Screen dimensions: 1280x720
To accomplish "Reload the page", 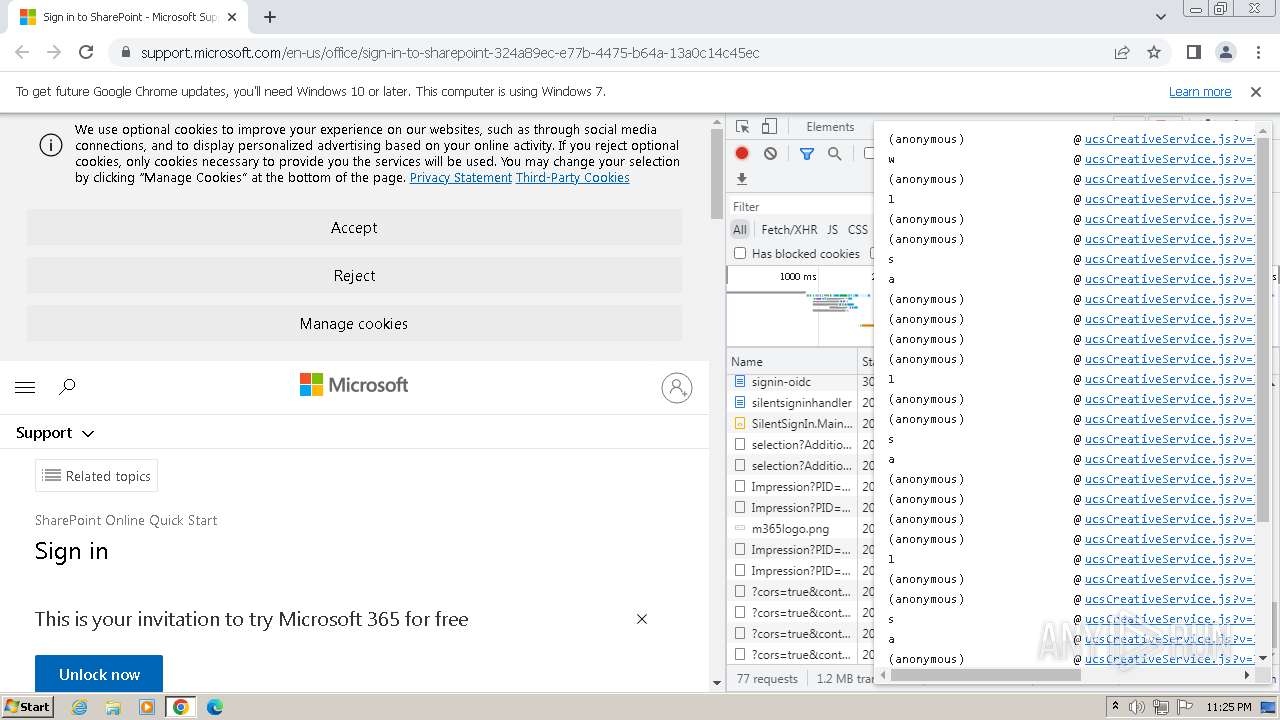I will [86, 52].
